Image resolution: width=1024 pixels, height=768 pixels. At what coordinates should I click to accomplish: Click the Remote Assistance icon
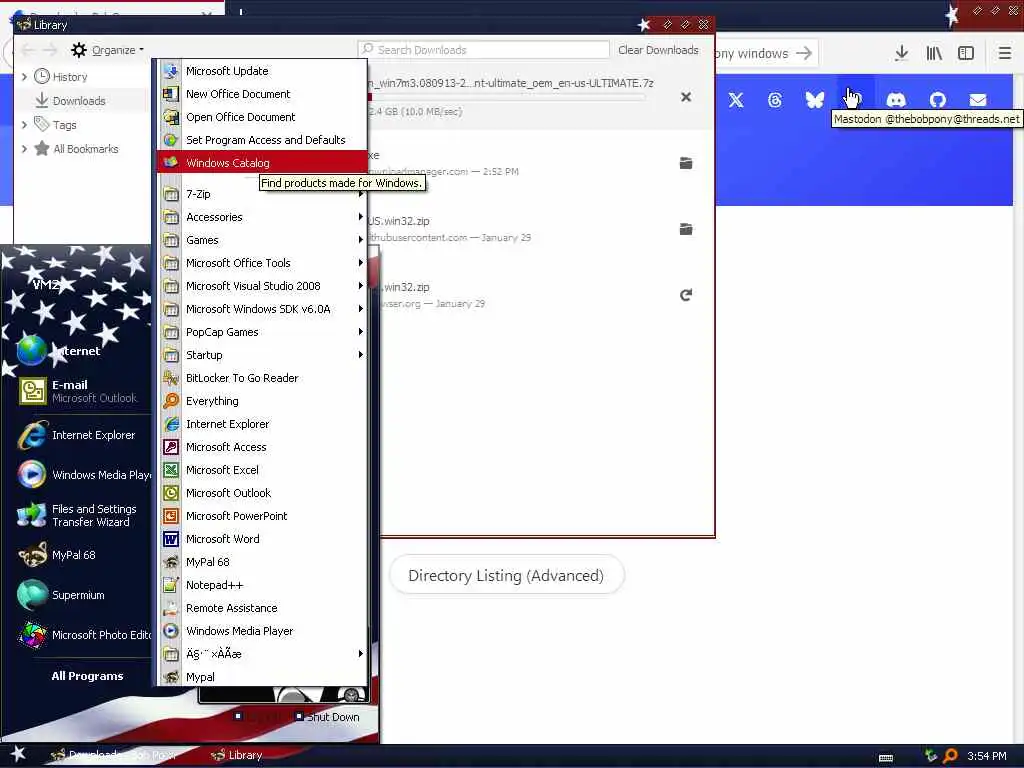point(171,608)
